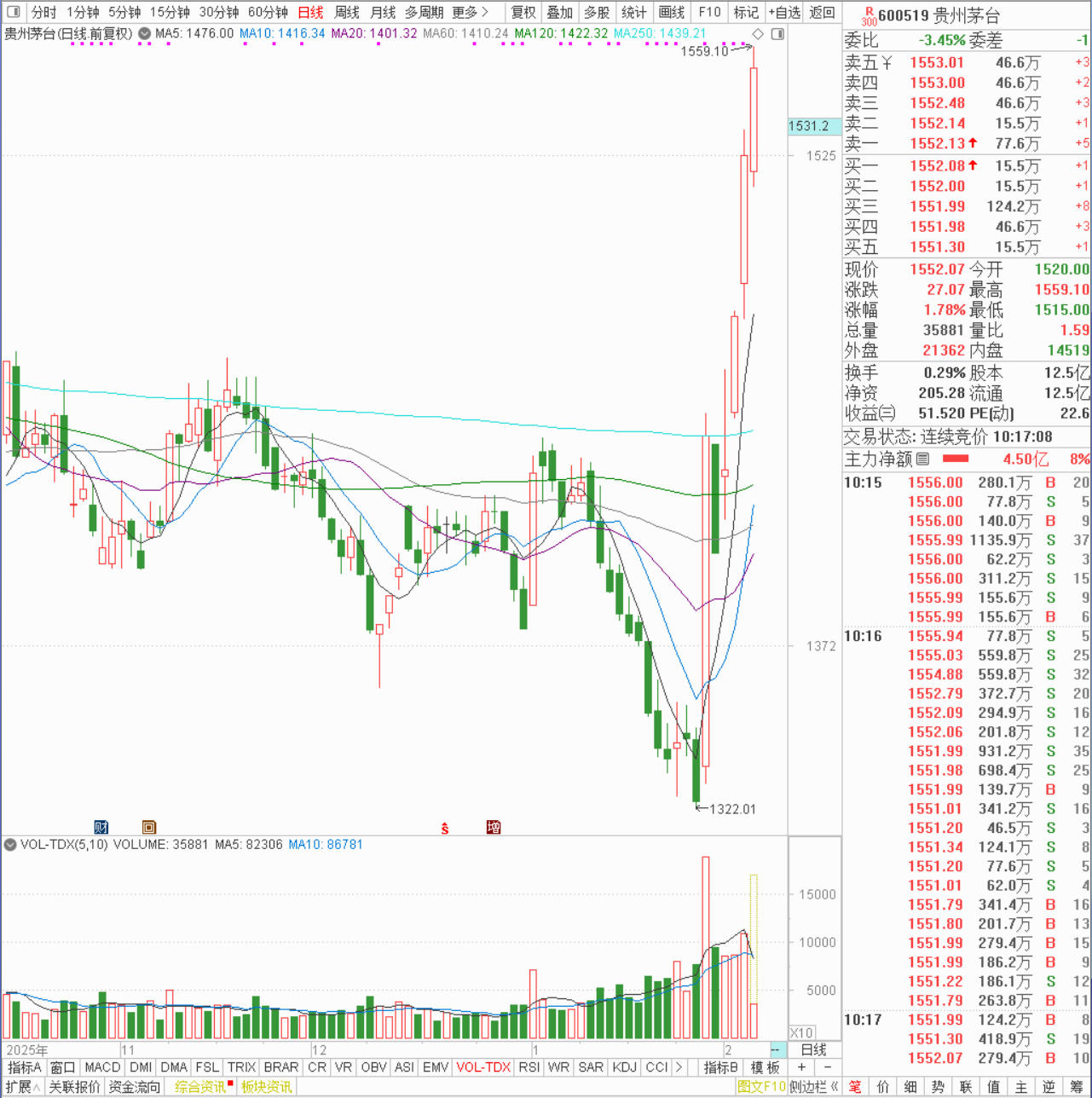Image resolution: width=1092 pixels, height=1098 pixels.
Task: Click the 图文F10 link
Action: [x=761, y=1087]
